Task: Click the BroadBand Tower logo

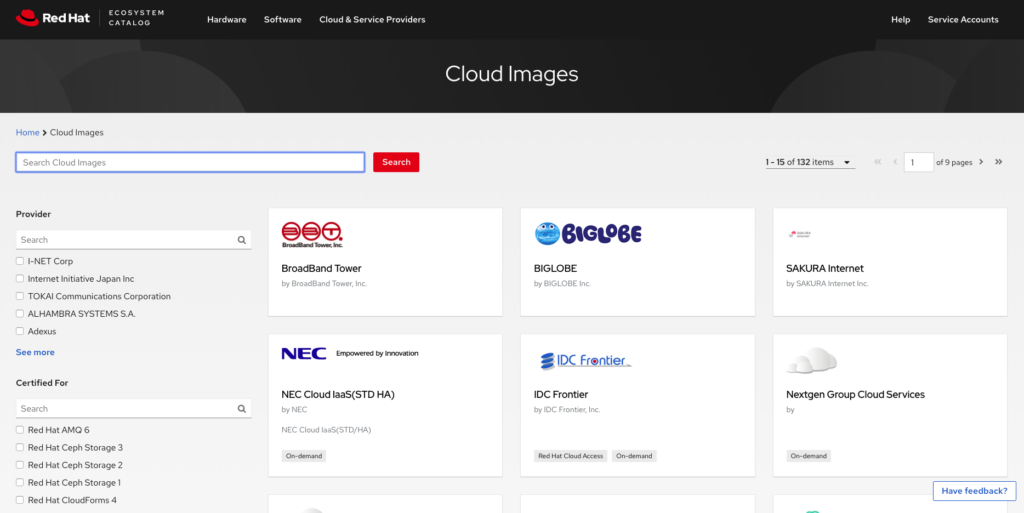Action: click(312, 235)
